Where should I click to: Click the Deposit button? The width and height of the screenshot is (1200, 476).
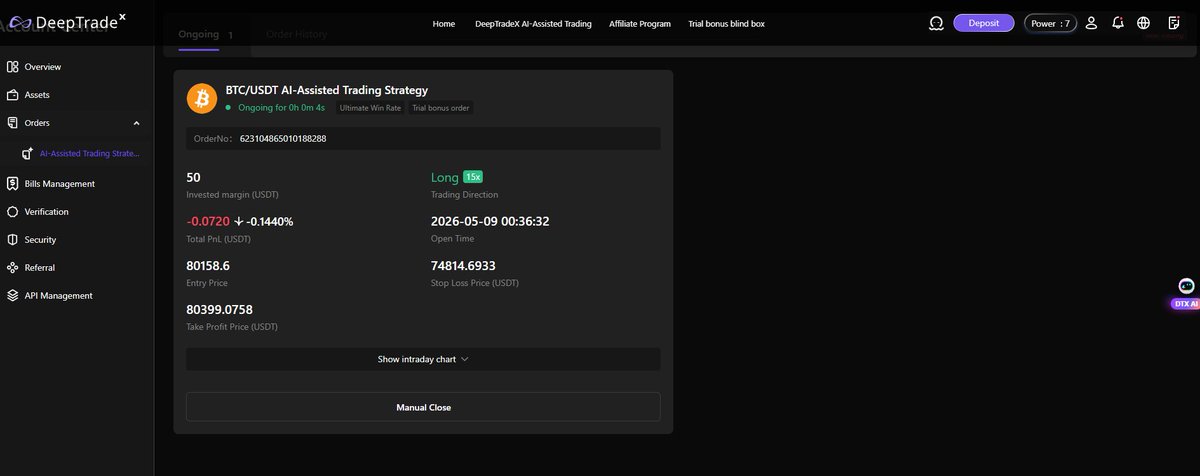coord(984,23)
